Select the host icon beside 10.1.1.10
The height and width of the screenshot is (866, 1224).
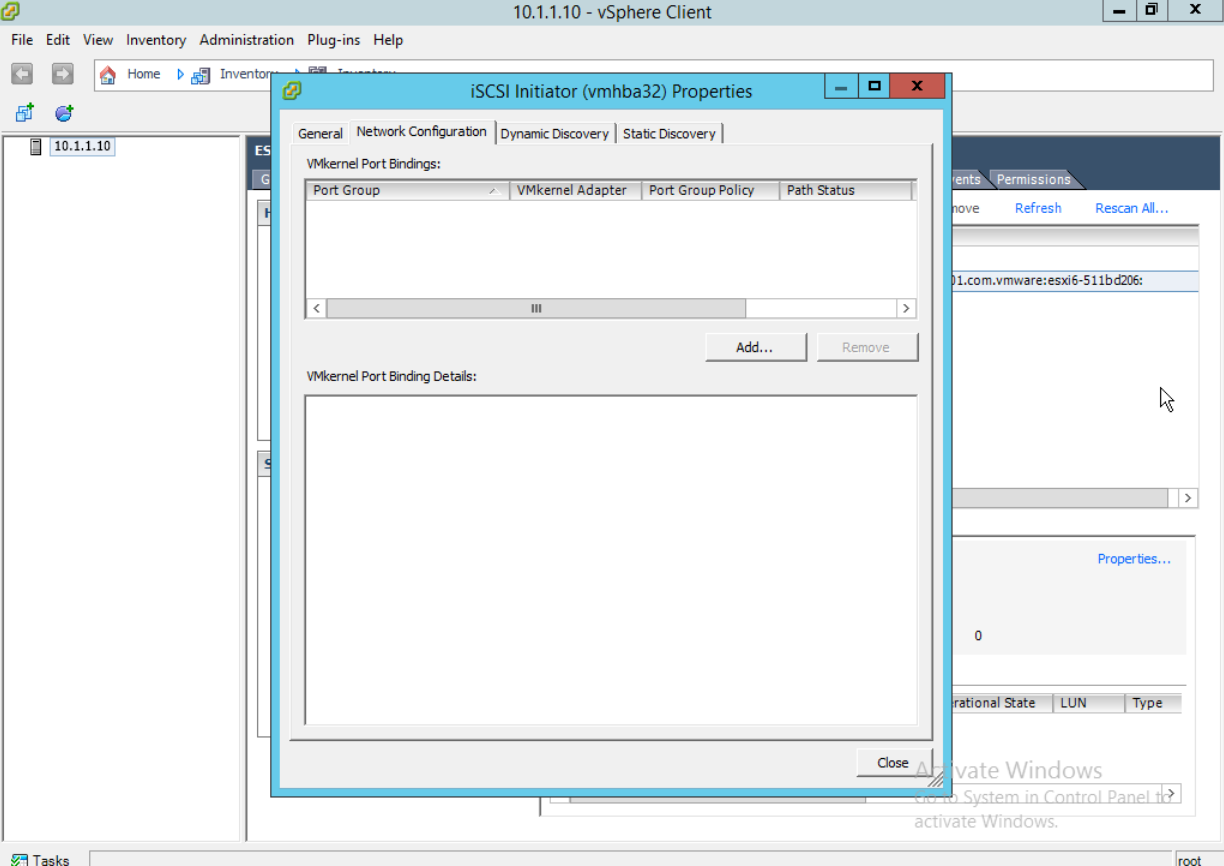click(36, 146)
